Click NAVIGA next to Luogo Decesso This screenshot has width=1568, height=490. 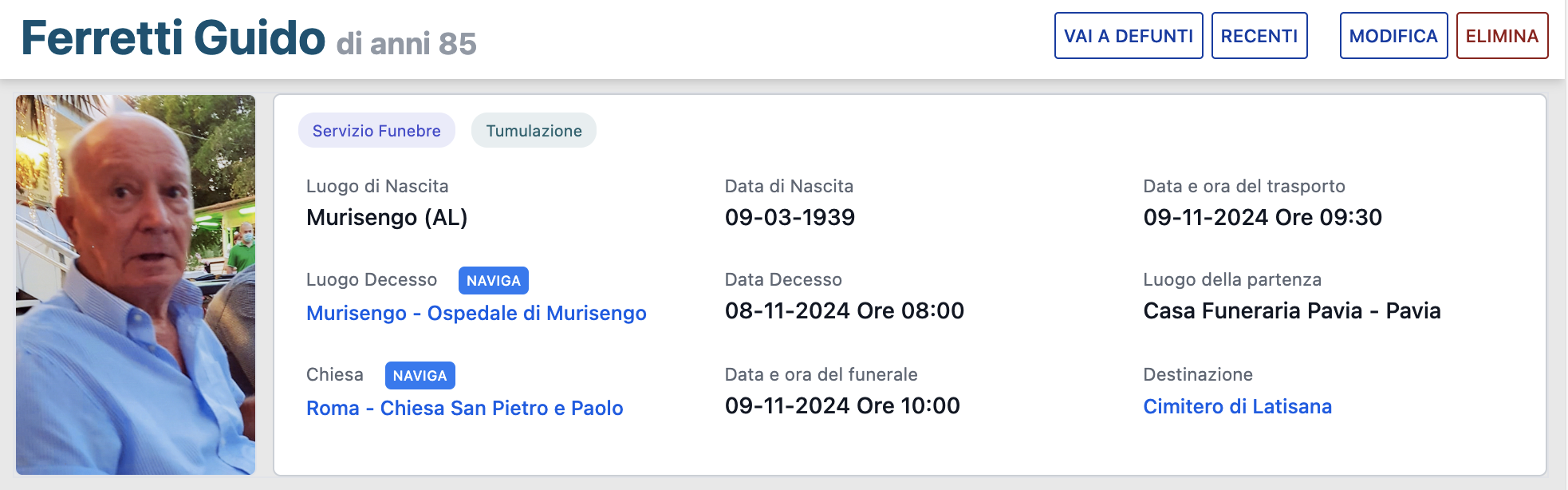(493, 281)
